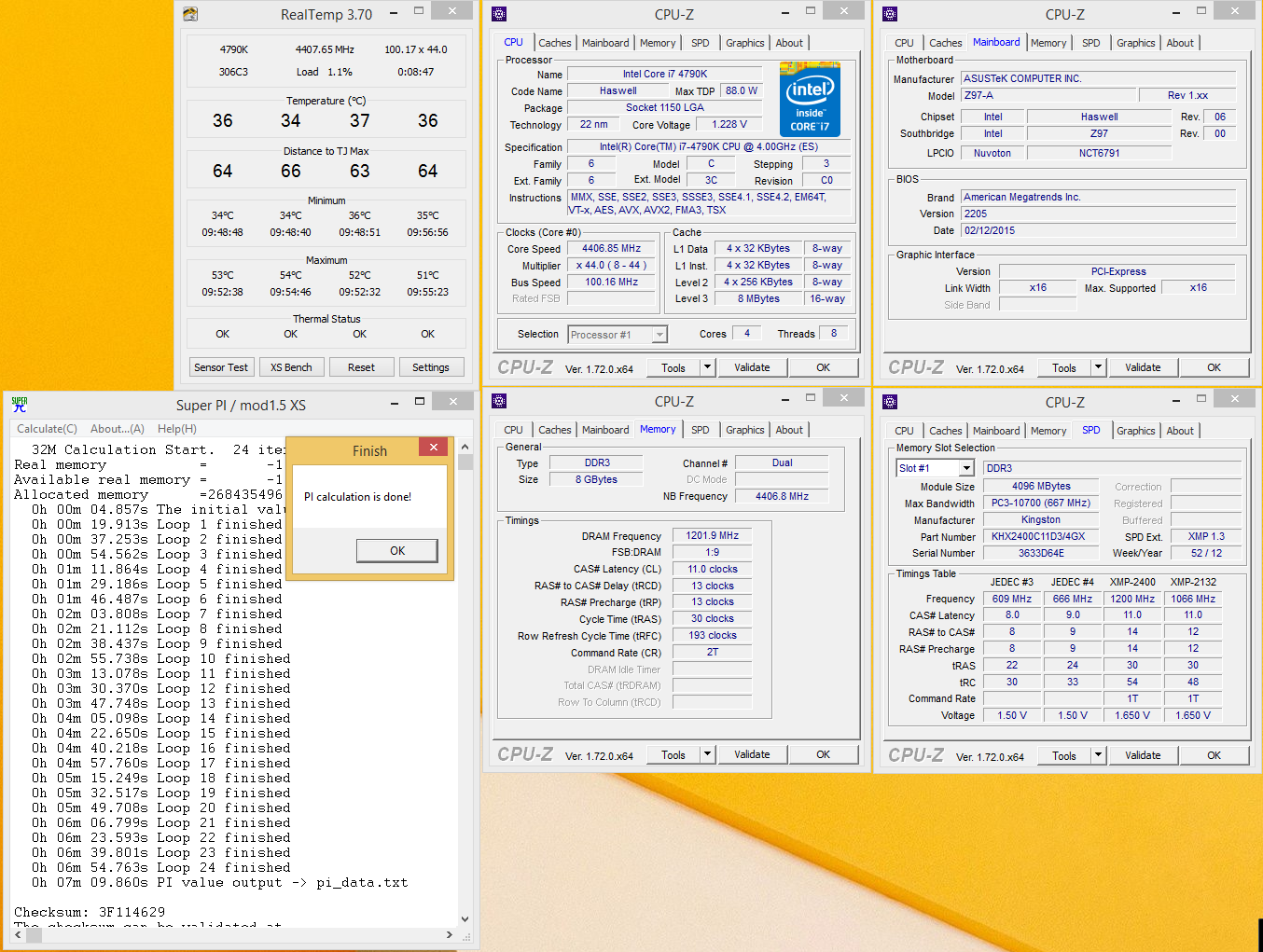Click the Intel Core i7 inside logo
1263x952 pixels.
pos(810,99)
